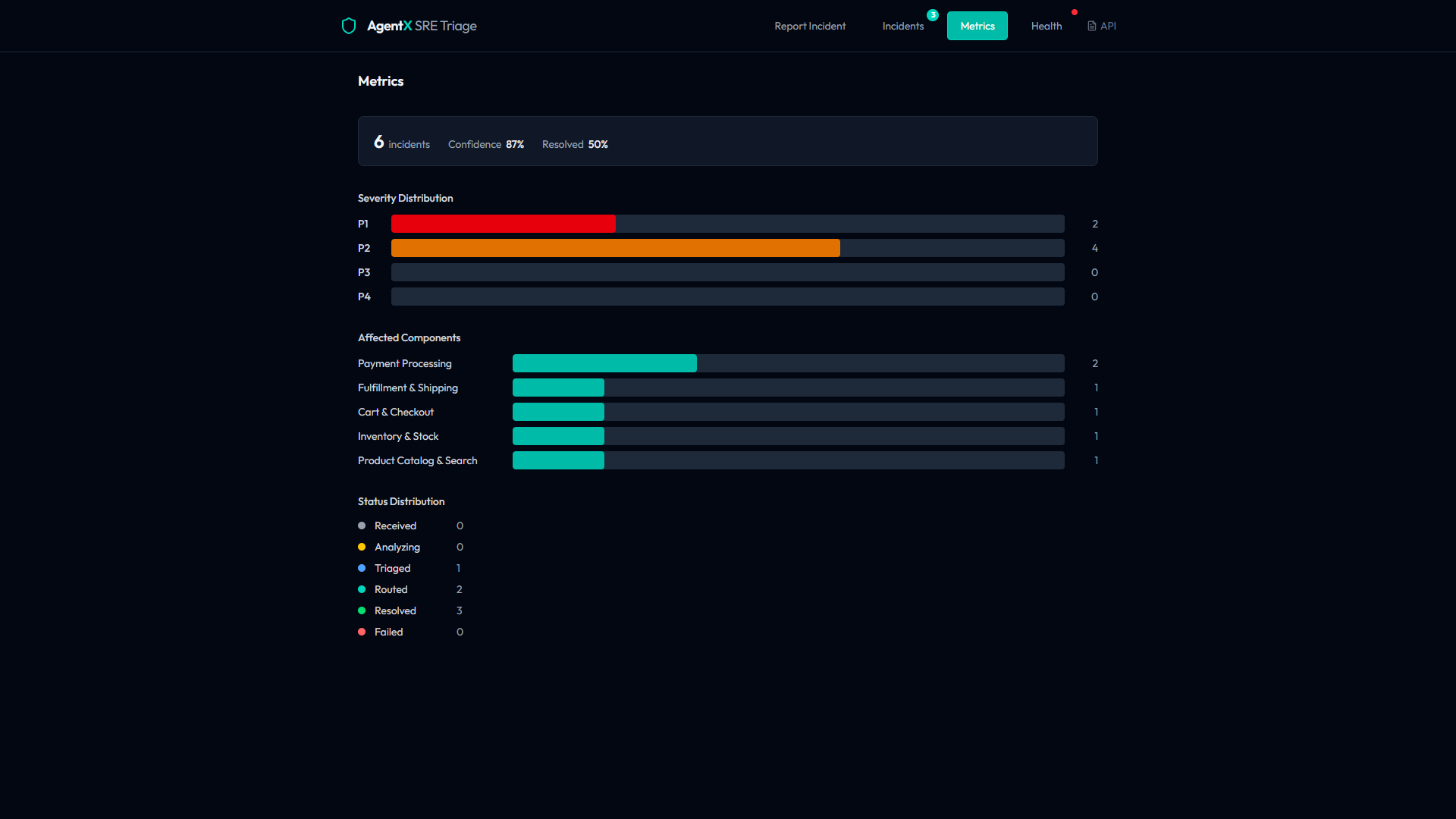Screen dimensions: 1456x819
Task: Click the Failed status indicator dot
Action: (362, 632)
